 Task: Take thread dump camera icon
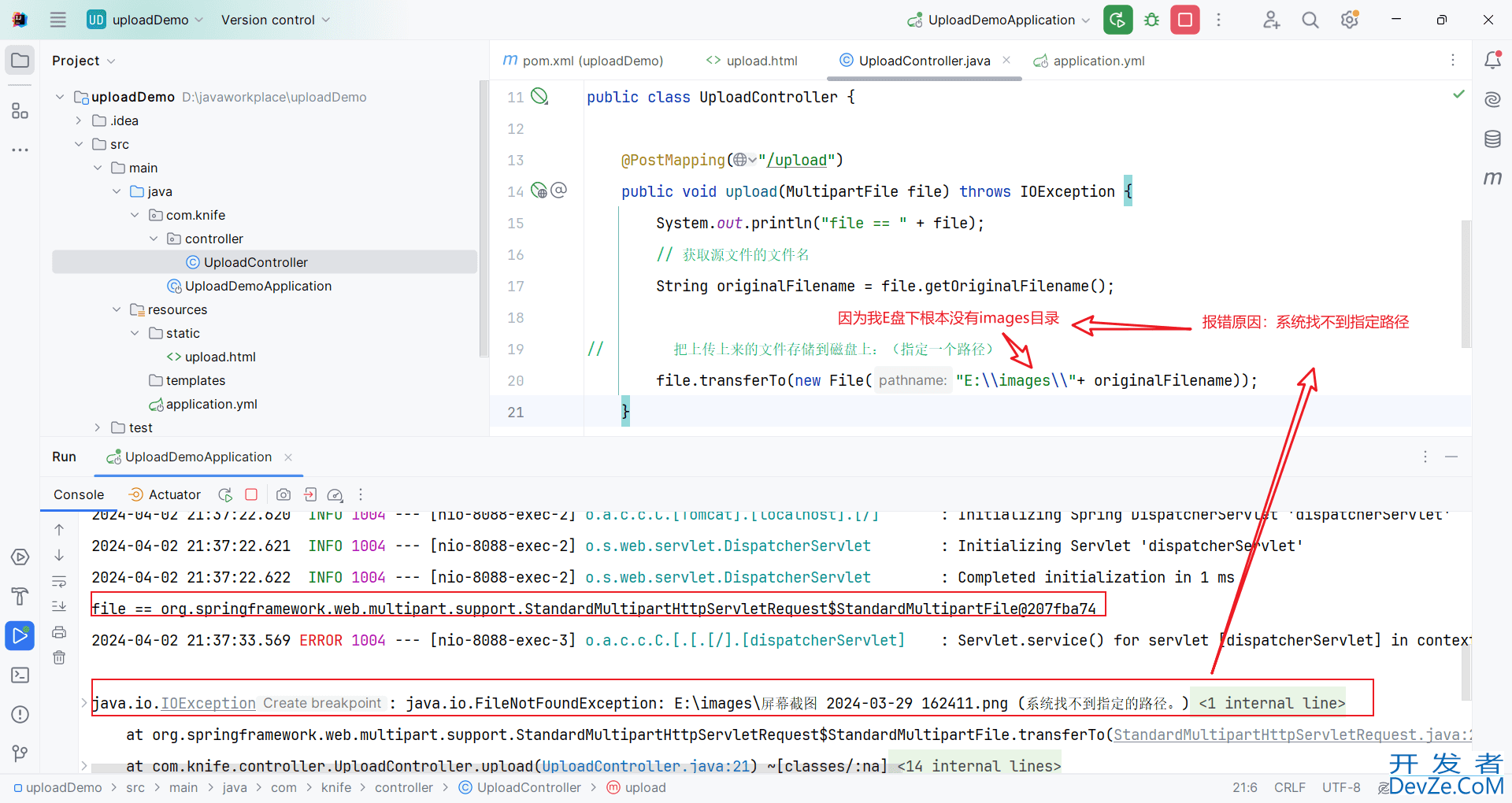(x=283, y=494)
